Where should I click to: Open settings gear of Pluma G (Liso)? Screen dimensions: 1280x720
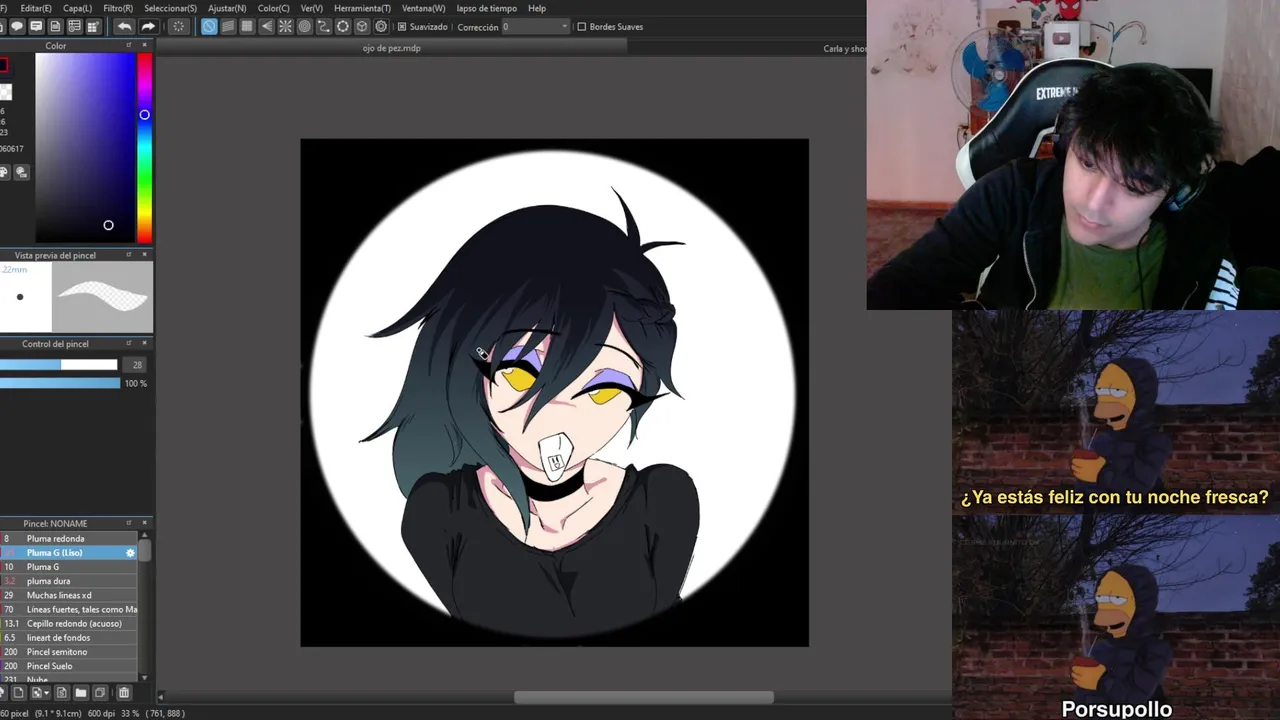point(130,553)
